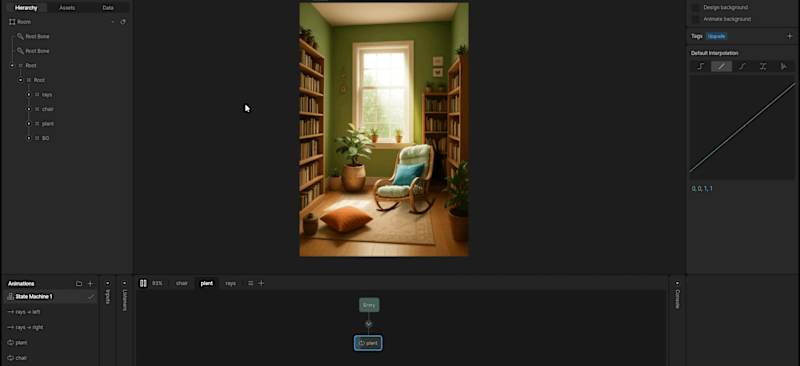Click the Animations panel header

21,284
